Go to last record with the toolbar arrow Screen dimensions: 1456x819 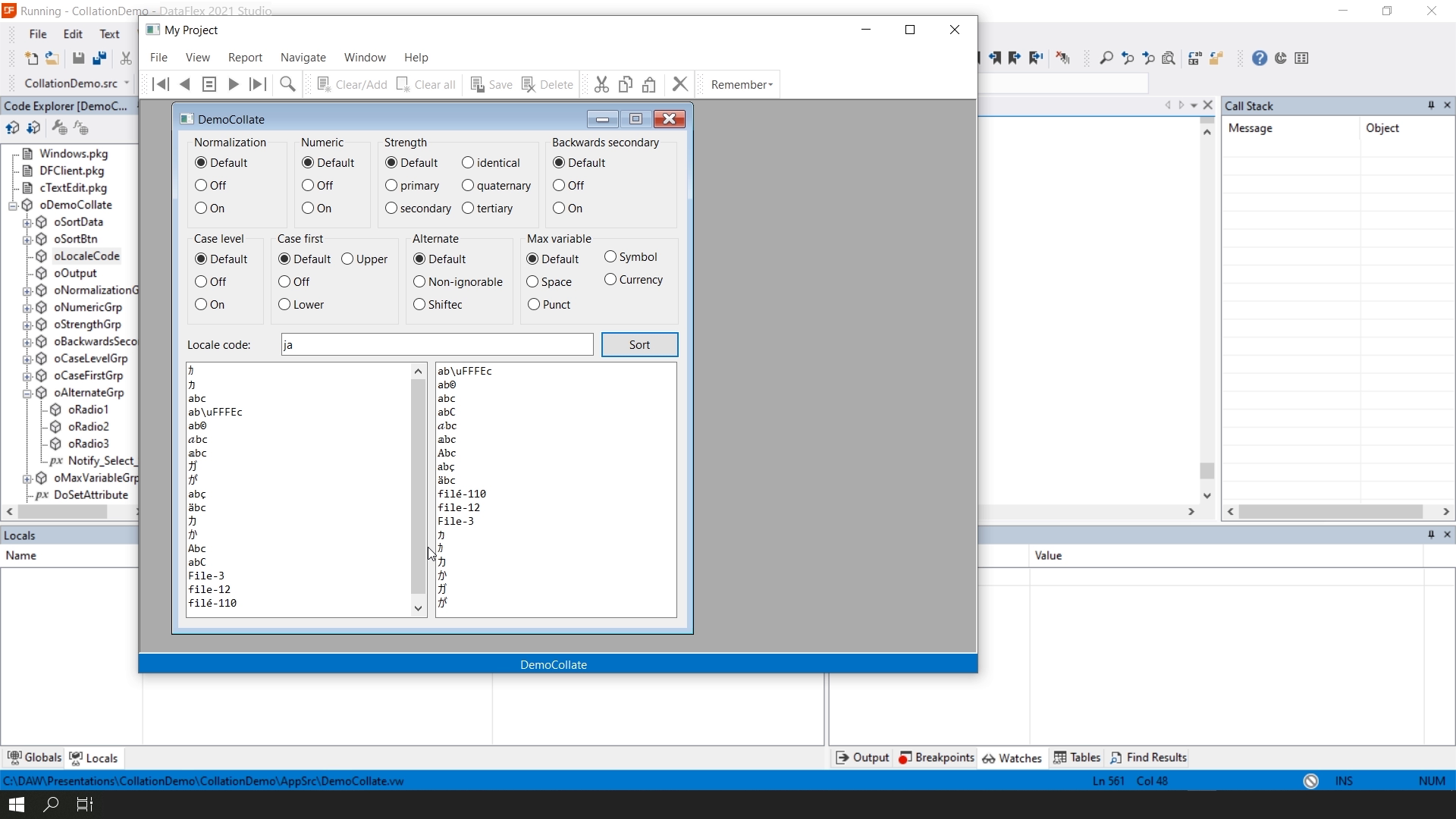(258, 84)
